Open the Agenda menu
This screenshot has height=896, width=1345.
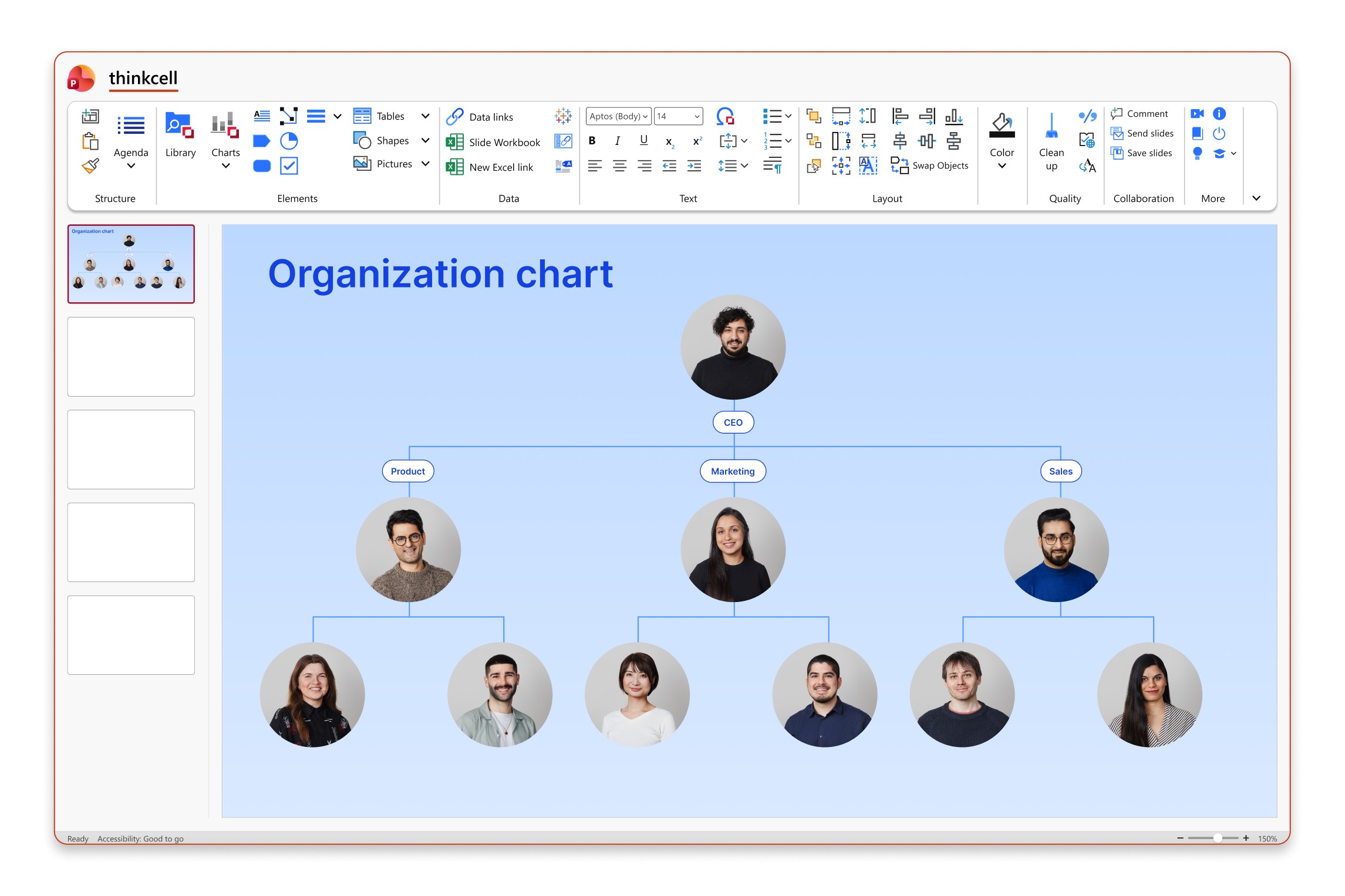[131, 141]
